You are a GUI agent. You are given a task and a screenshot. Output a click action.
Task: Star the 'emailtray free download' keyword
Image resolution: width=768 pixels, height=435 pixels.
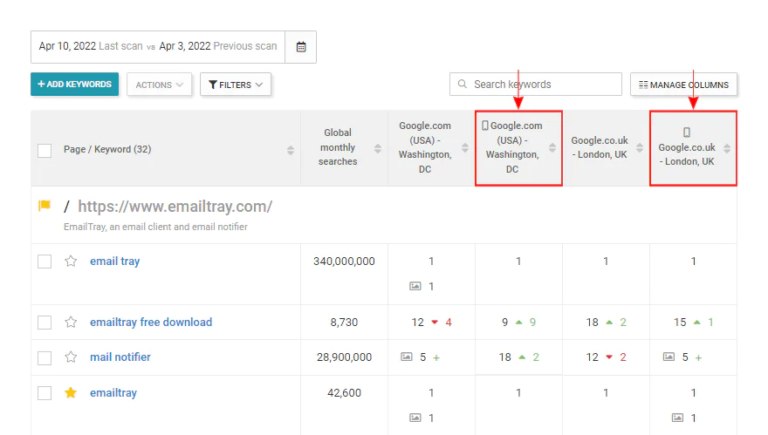[71, 322]
